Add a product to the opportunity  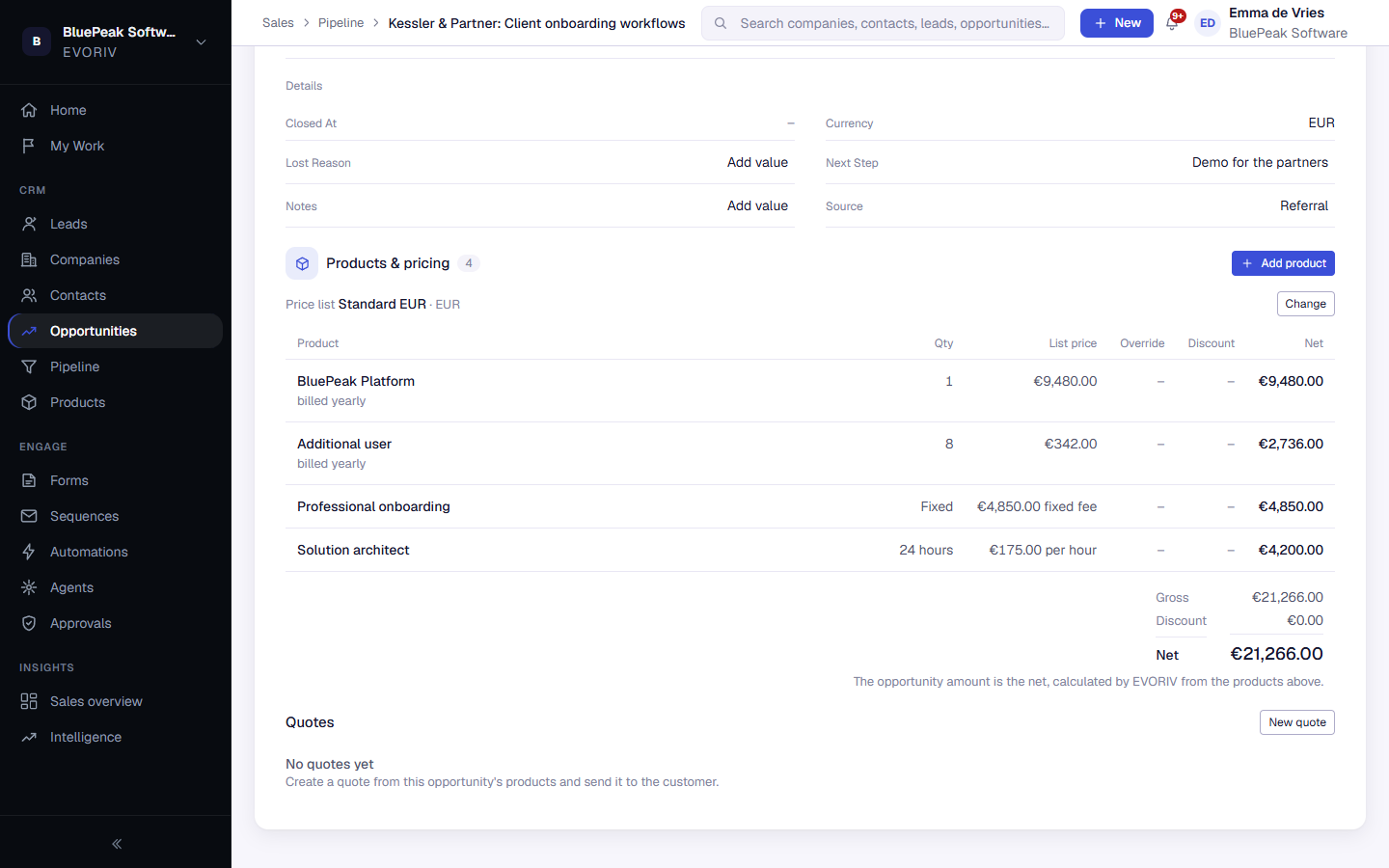point(1283,263)
